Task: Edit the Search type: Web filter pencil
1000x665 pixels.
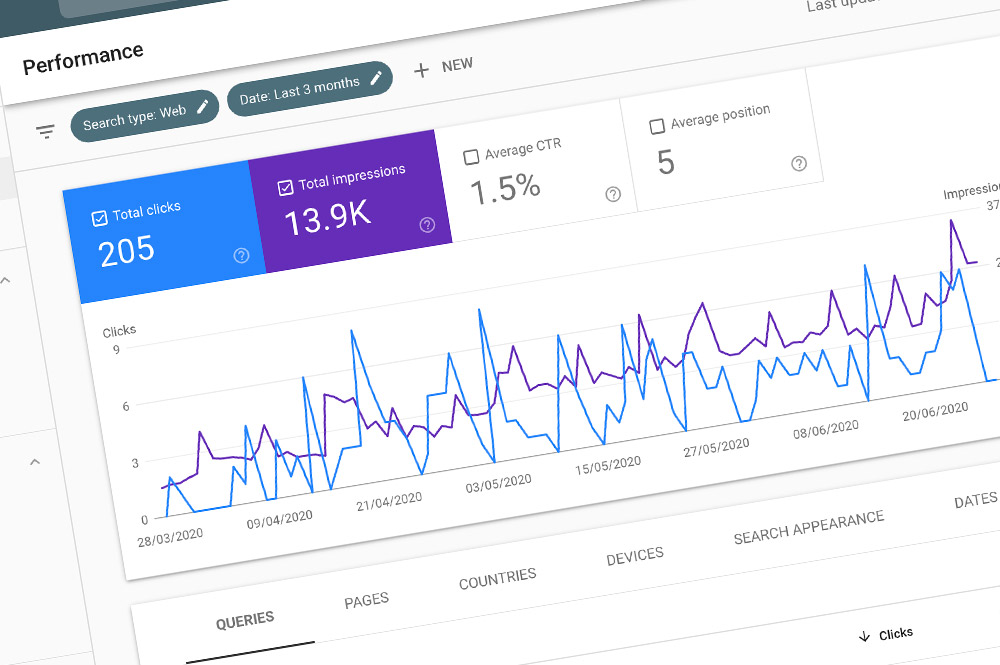Action: click(x=203, y=106)
